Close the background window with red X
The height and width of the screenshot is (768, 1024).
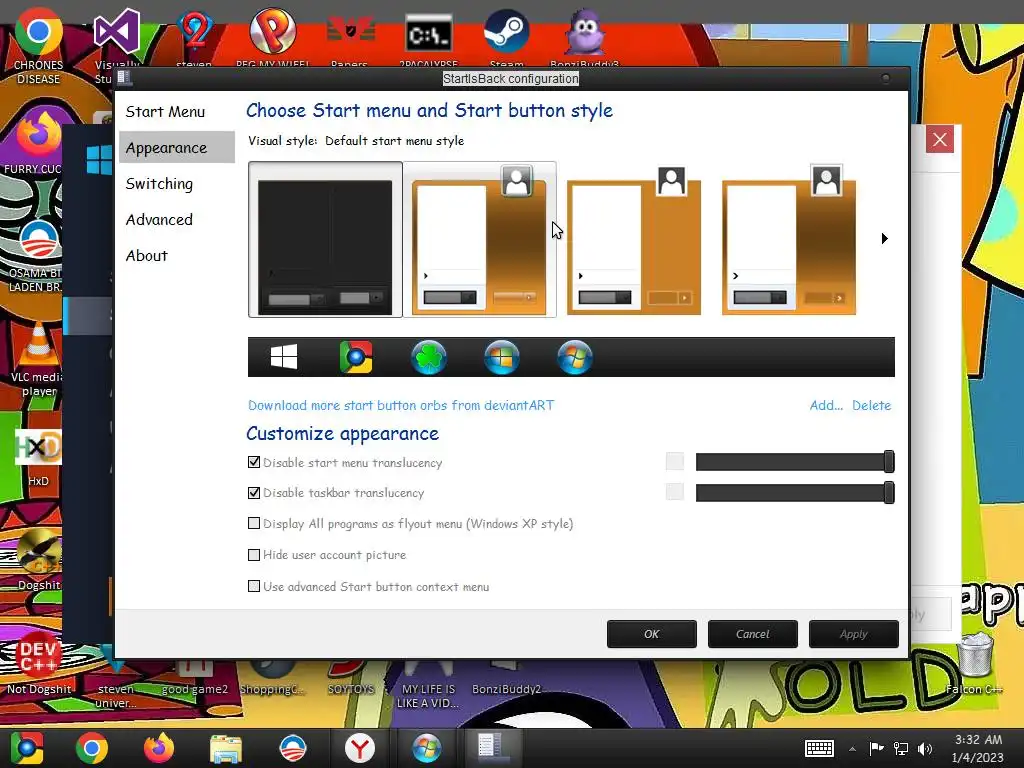[940, 139]
